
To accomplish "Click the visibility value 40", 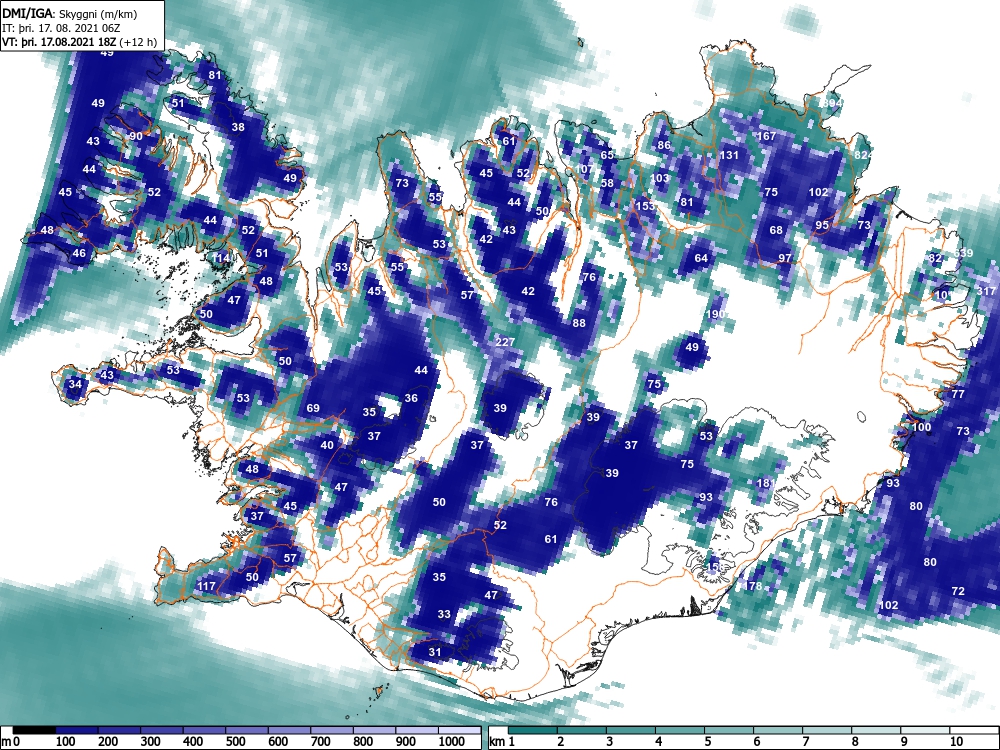I will tap(327, 445).
